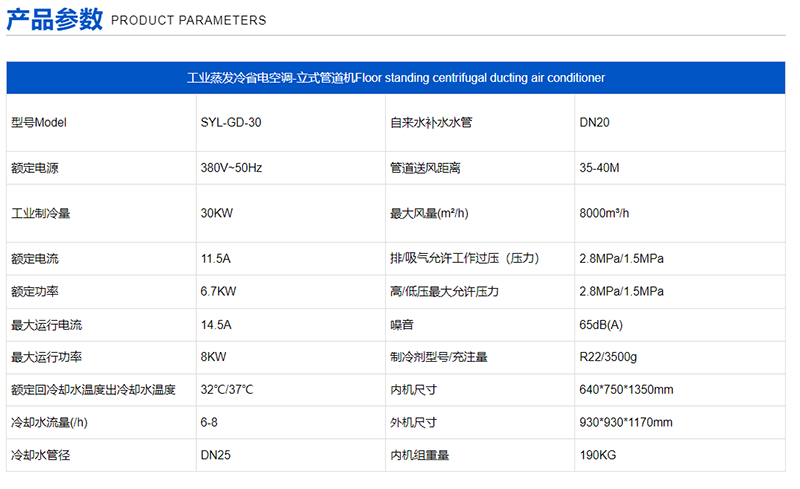Click the 工业制冷量 label

40,213
